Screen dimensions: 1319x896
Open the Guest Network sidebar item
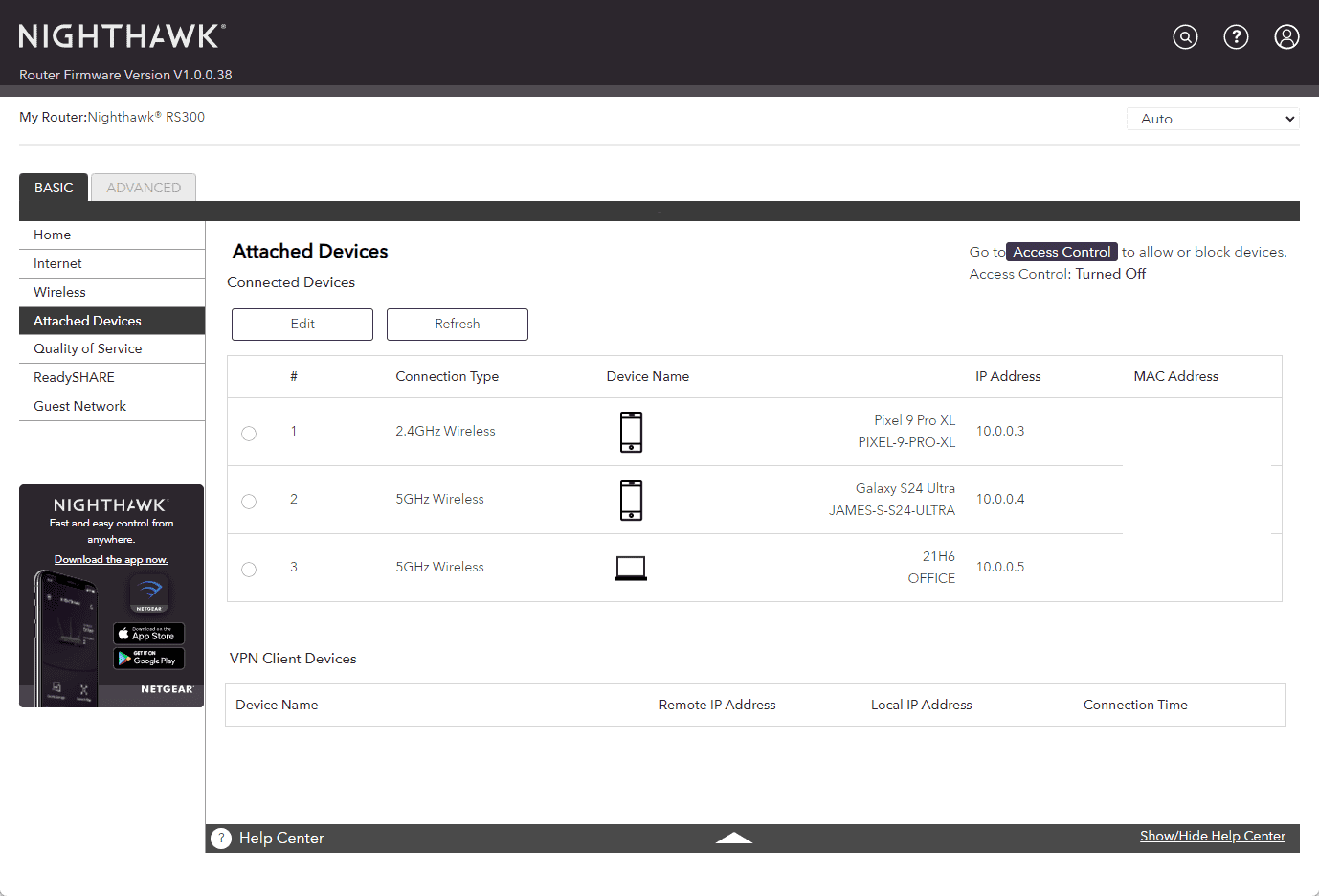tap(79, 406)
